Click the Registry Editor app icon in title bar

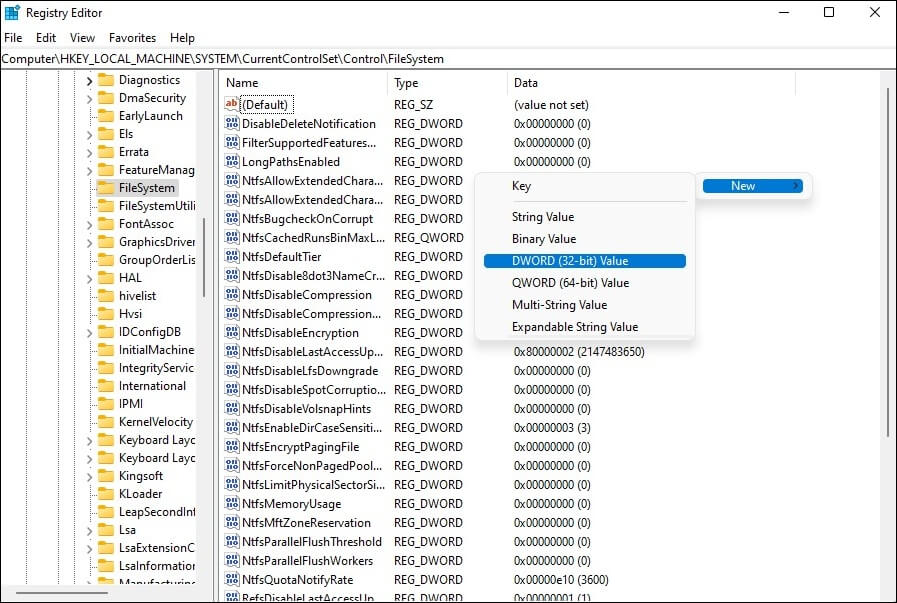[12, 13]
